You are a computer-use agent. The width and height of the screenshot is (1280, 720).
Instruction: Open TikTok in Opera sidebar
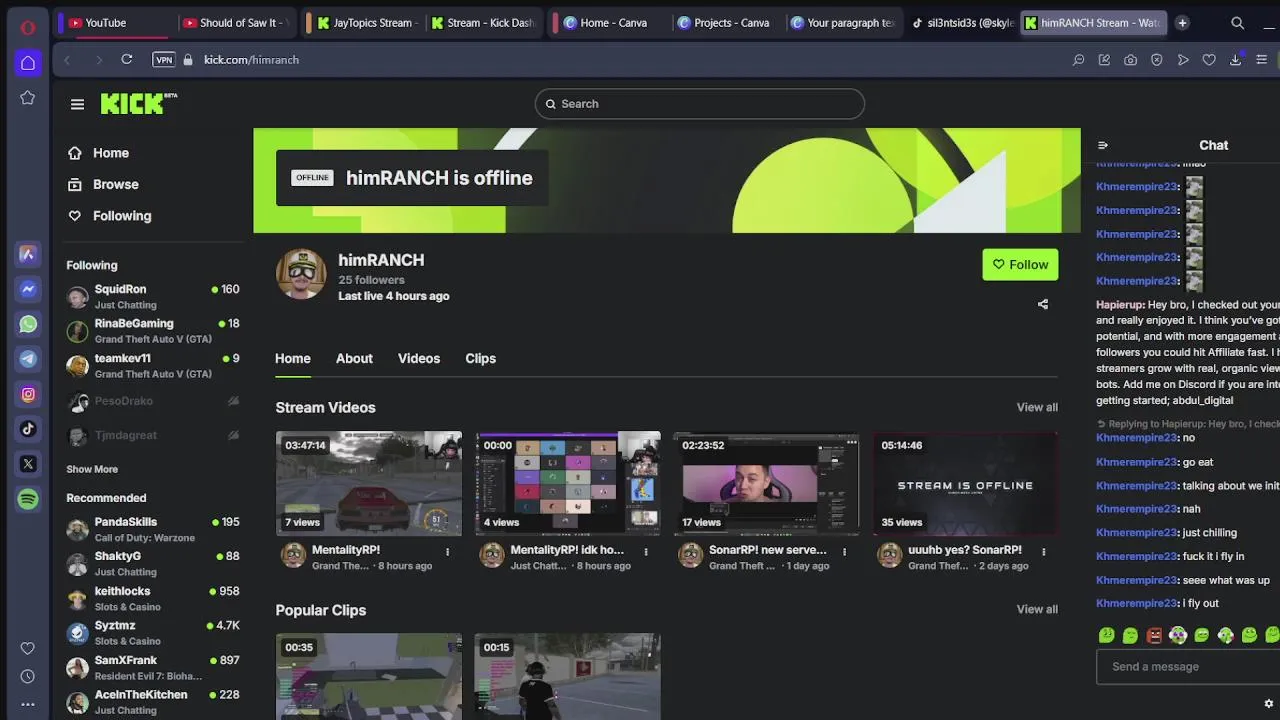28,429
